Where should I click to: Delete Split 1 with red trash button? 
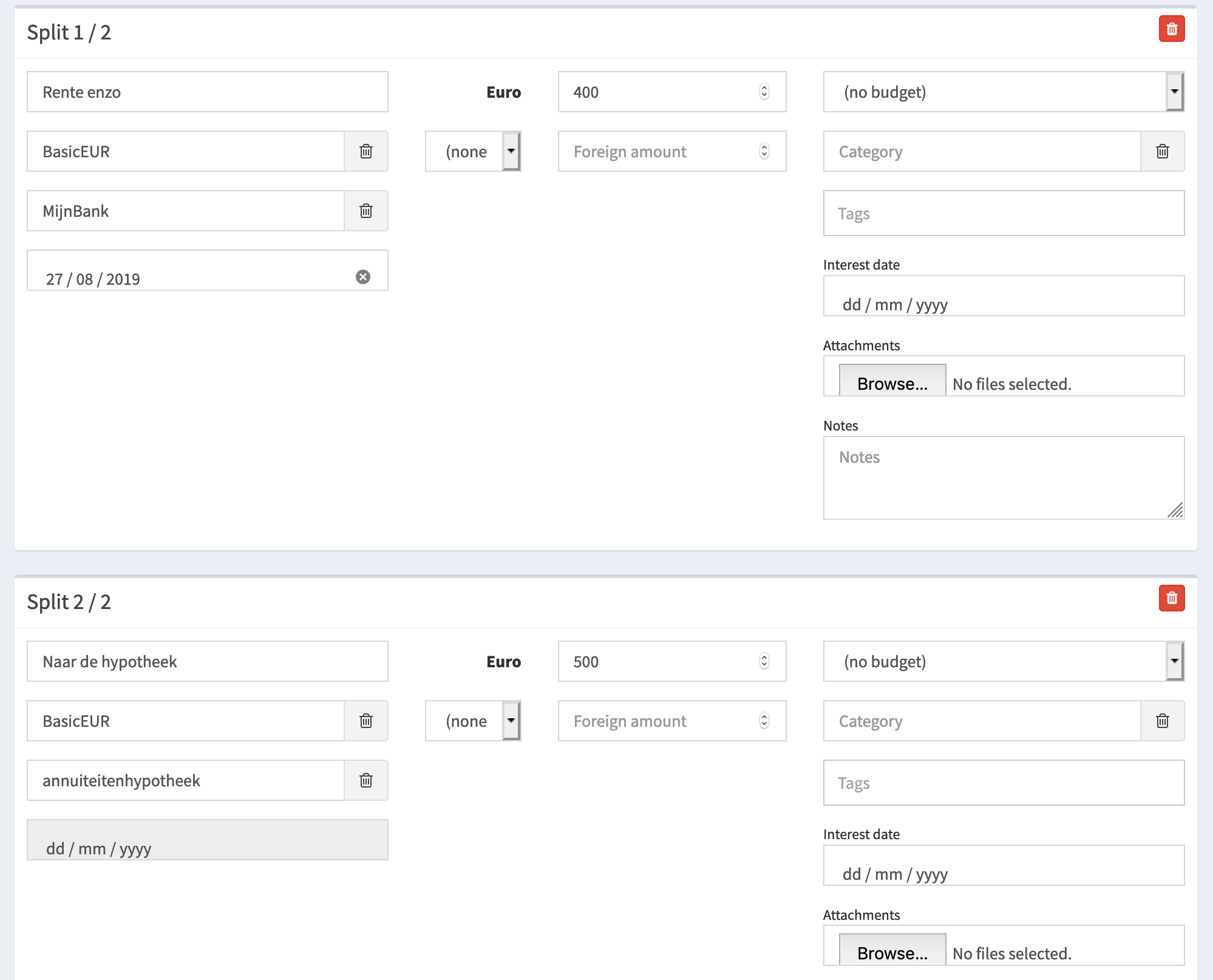[x=1171, y=29]
